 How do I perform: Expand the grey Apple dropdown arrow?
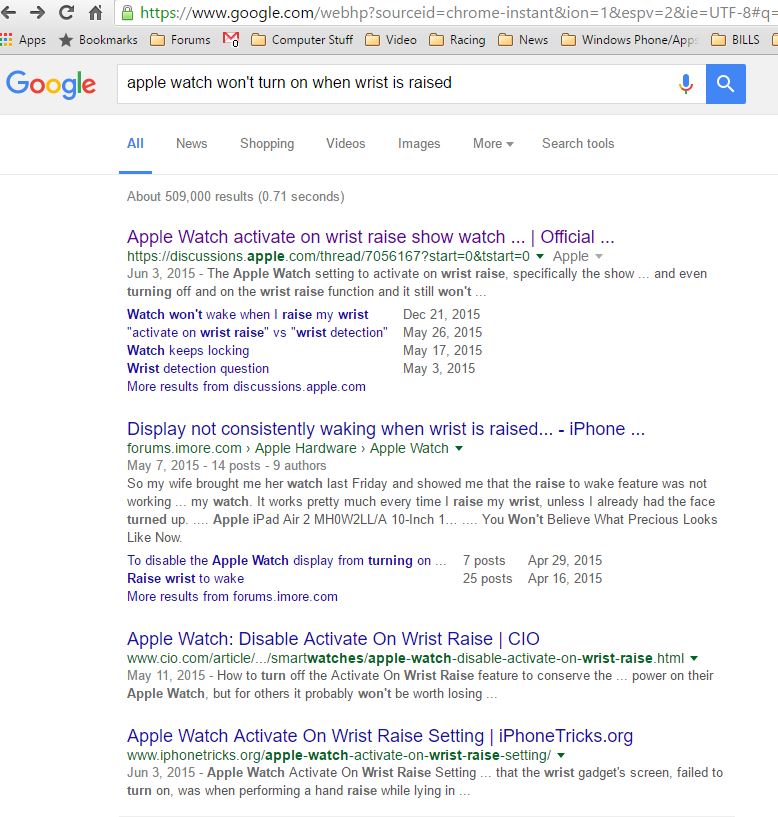coord(599,256)
